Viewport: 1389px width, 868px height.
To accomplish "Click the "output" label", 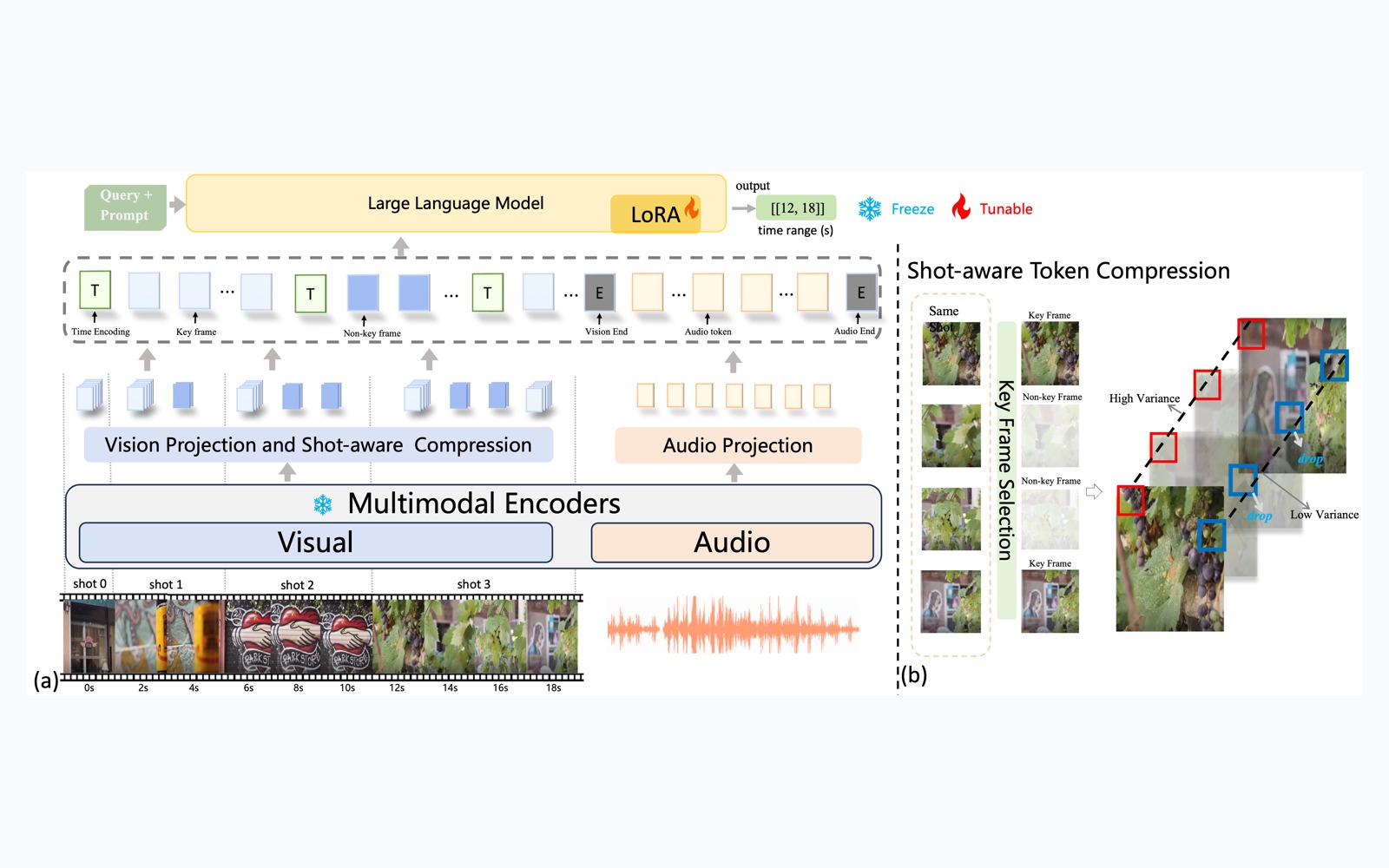I will (x=753, y=186).
